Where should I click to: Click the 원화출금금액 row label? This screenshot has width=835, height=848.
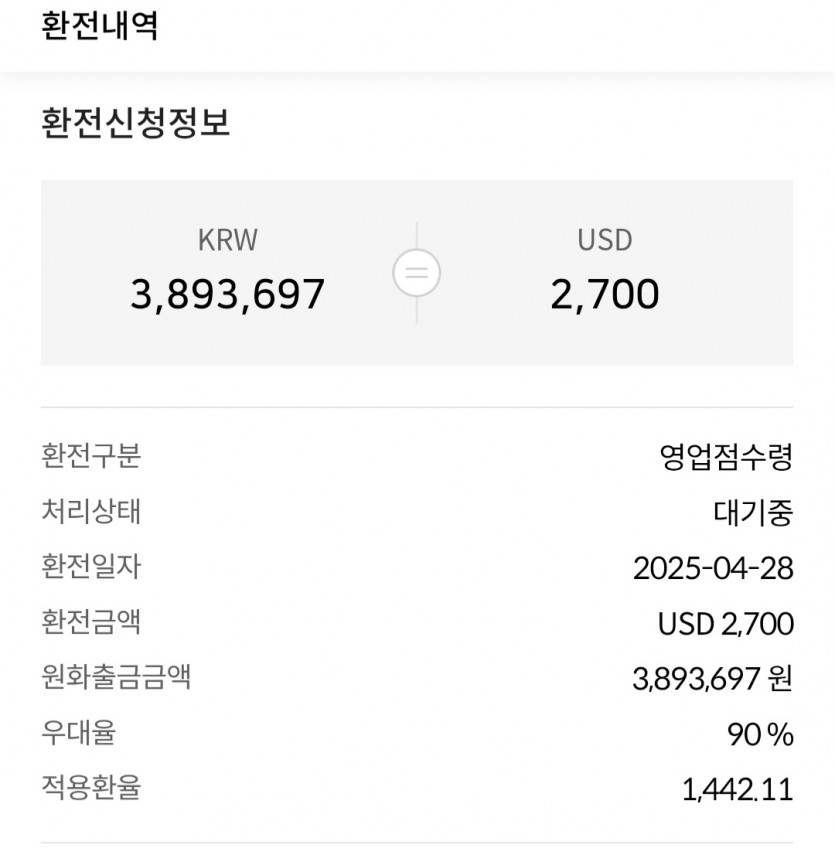coord(116,677)
